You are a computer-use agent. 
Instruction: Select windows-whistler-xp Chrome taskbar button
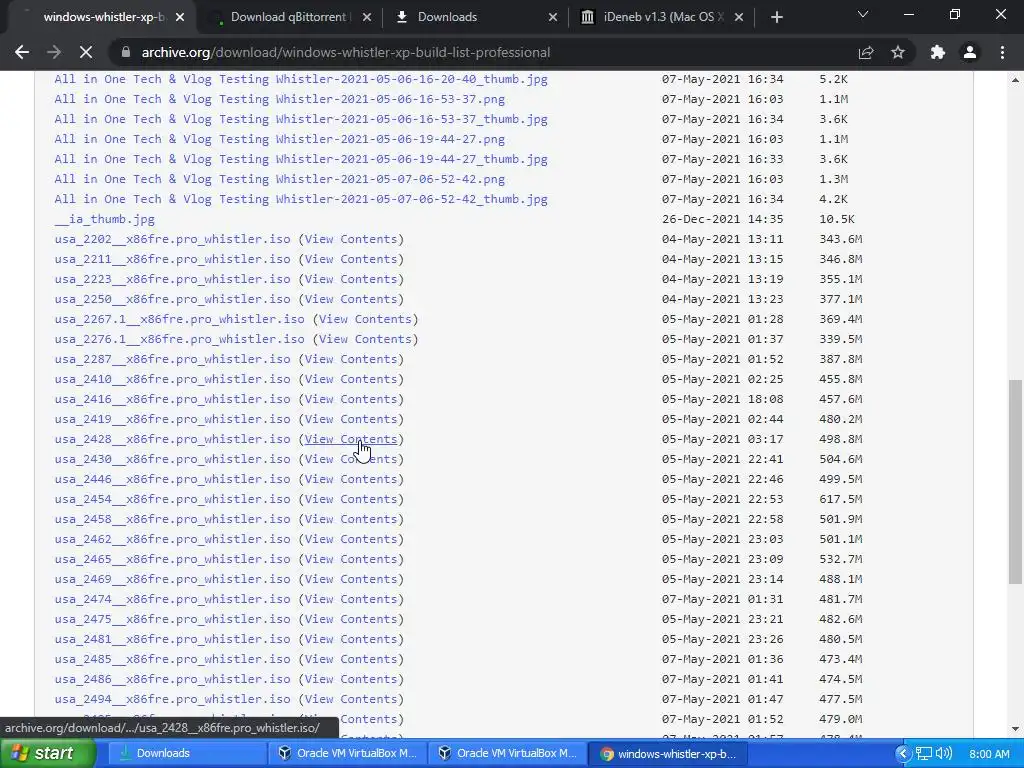pyautogui.click(x=667, y=754)
